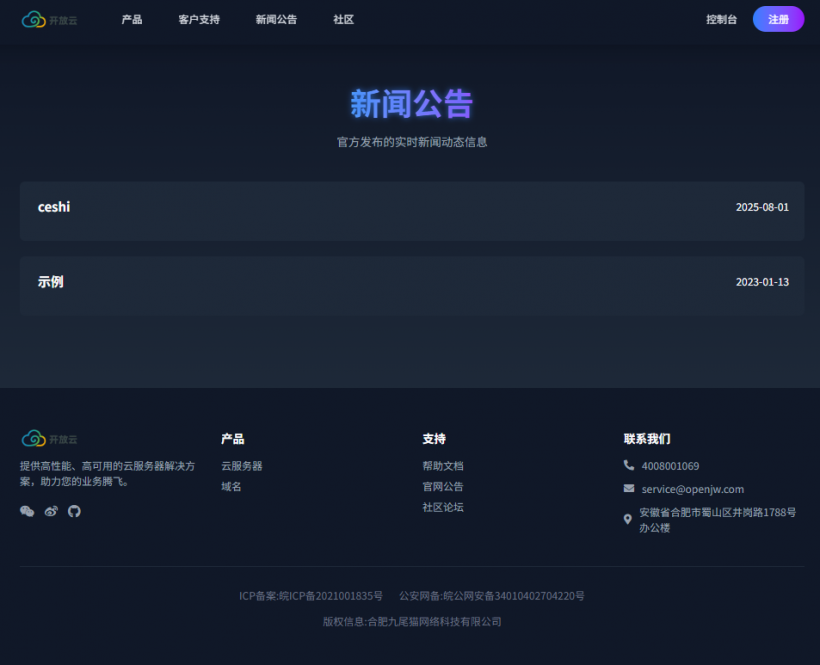Click the 注册 register button
Viewport: 820px width, 665px height.
[778, 19]
